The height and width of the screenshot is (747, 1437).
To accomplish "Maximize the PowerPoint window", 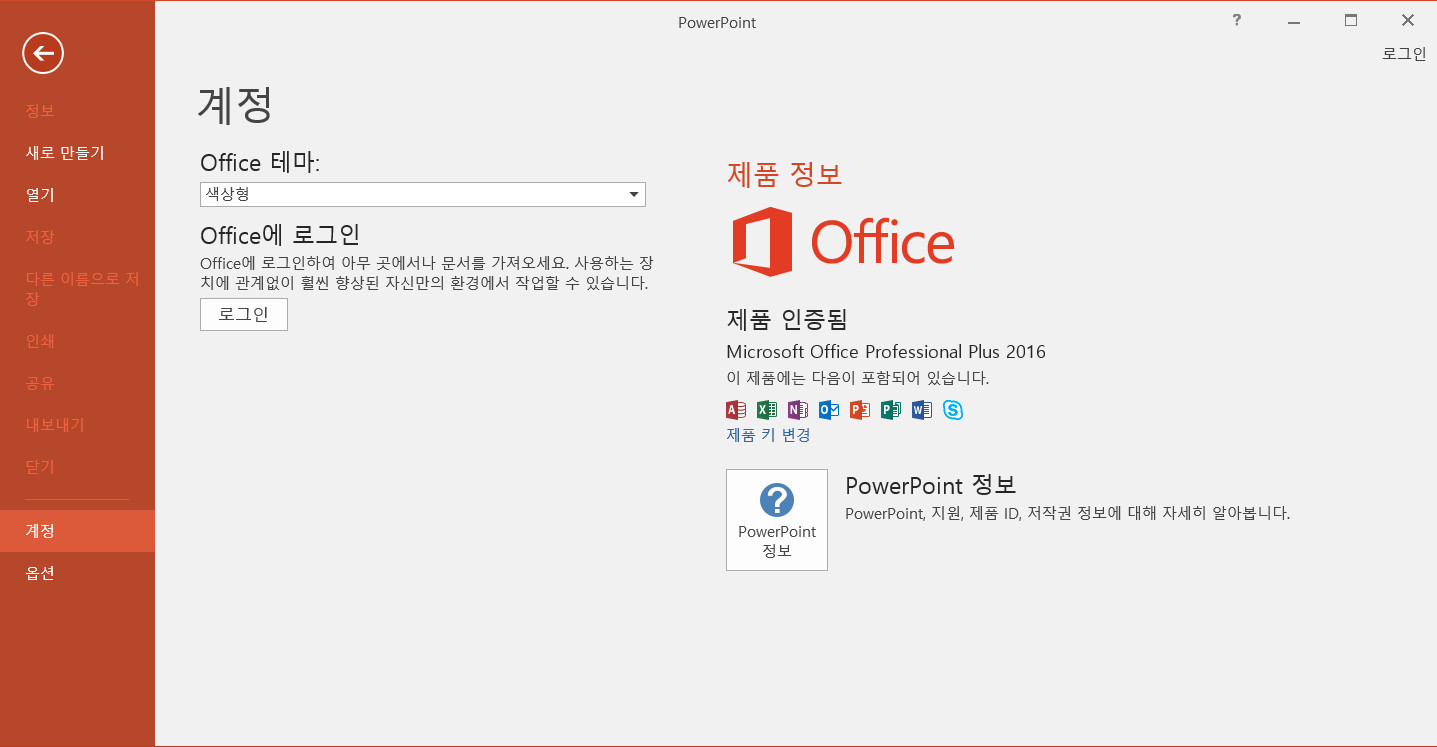I will pos(1351,20).
